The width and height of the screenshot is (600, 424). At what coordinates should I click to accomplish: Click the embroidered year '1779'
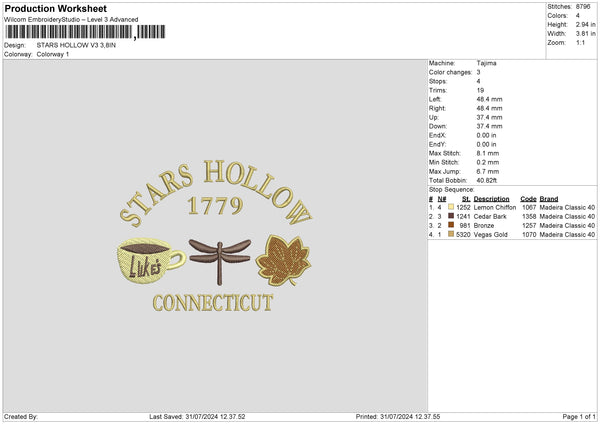pos(215,206)
